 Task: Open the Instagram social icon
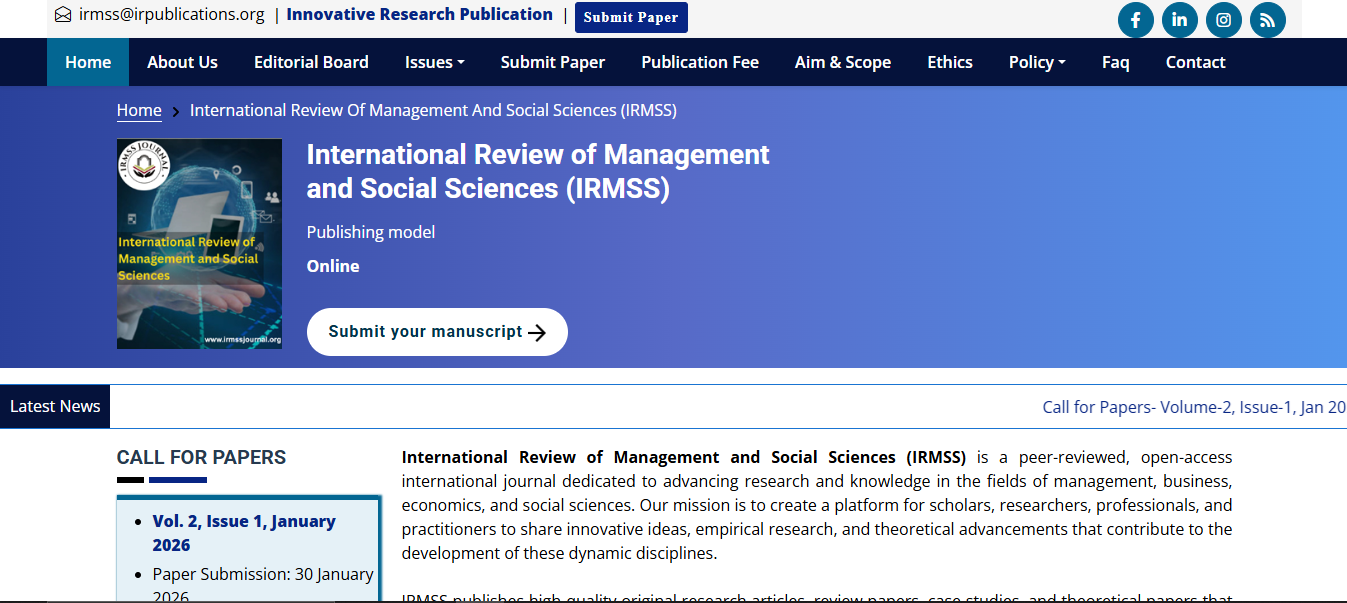(x=1223, y=20)
